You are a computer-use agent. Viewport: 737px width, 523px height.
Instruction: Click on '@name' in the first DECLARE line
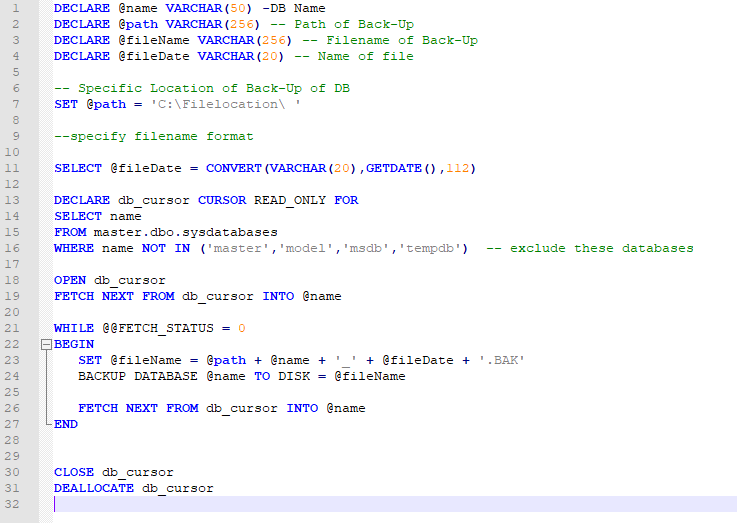(138, 8)
